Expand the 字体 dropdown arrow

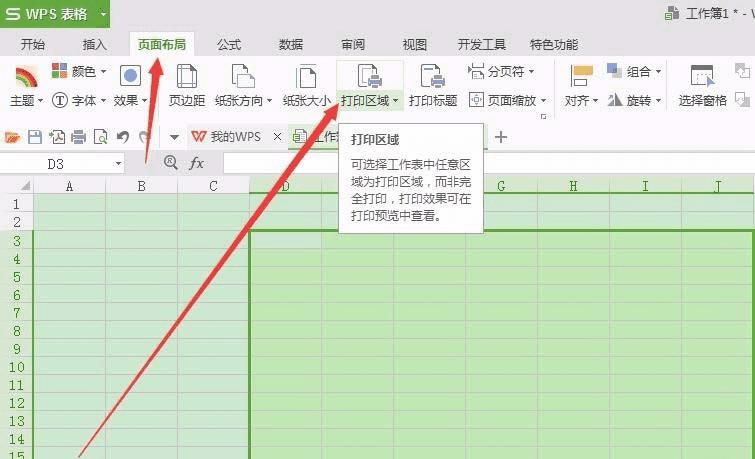pyautogui.click(x=104, y=101)
